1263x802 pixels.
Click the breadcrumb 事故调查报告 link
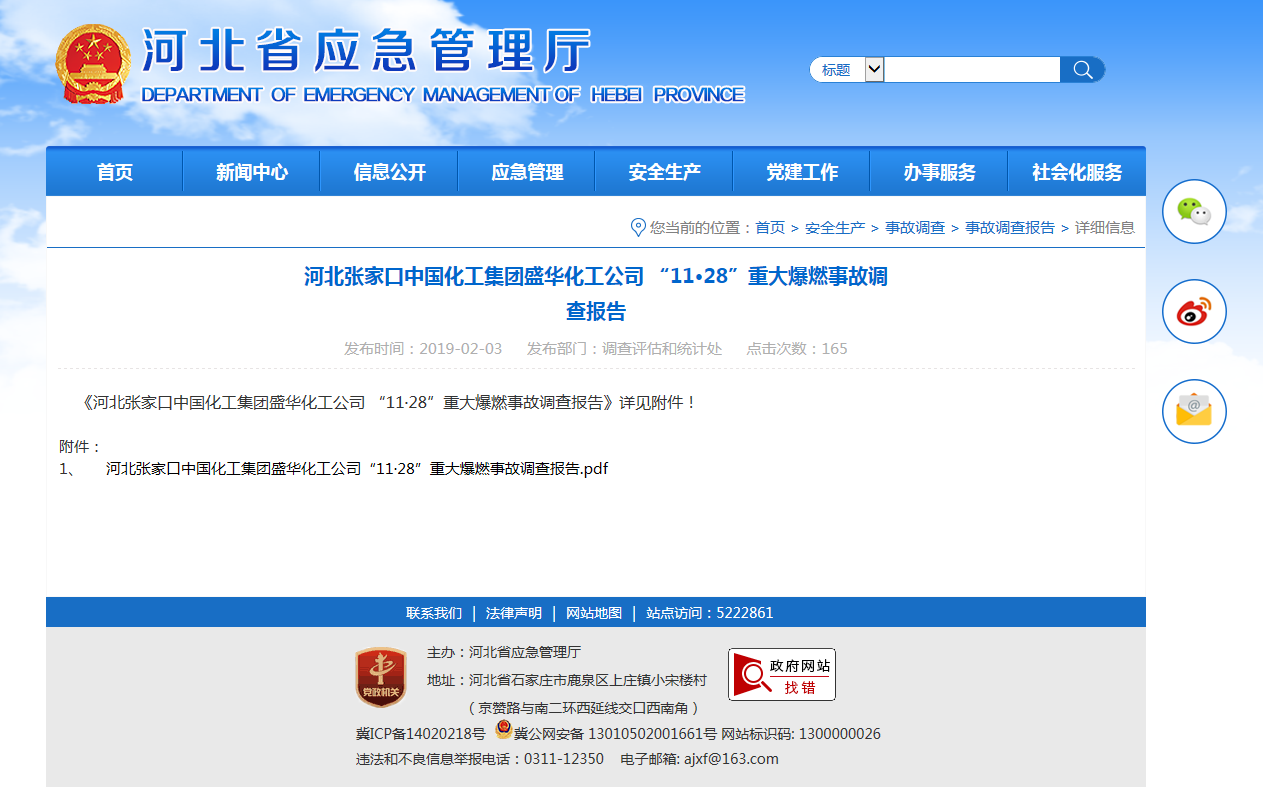1010,228
